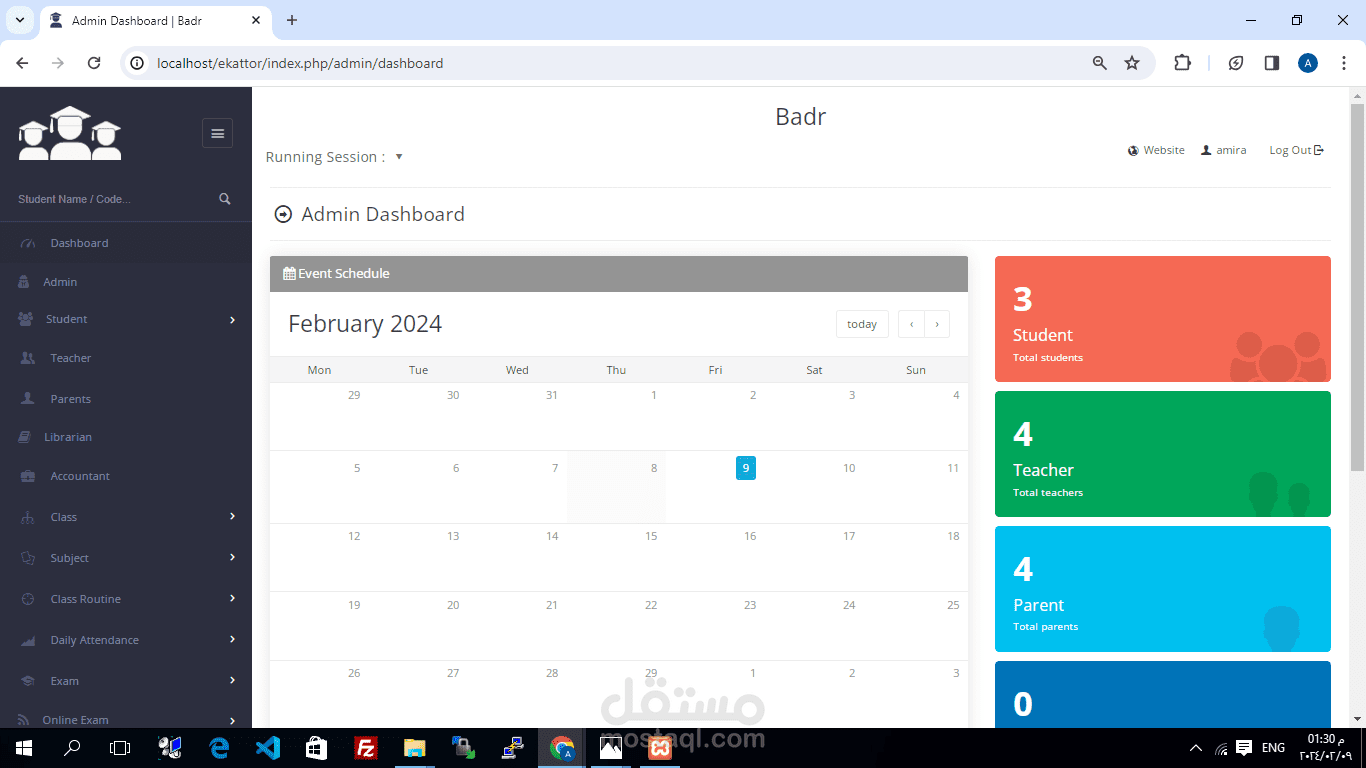
Task: Click the Online Exam feed icon
Action: (24, 720)
